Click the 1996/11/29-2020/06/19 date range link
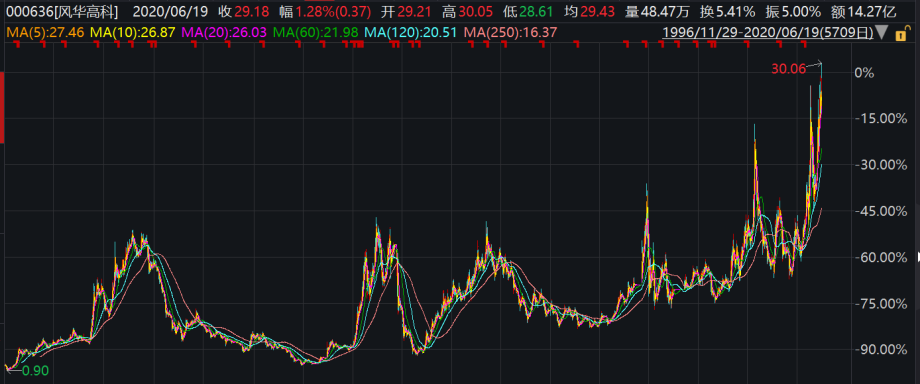Image resolution: width=920 pixels, height=384 pixels. tap(767, 33)
